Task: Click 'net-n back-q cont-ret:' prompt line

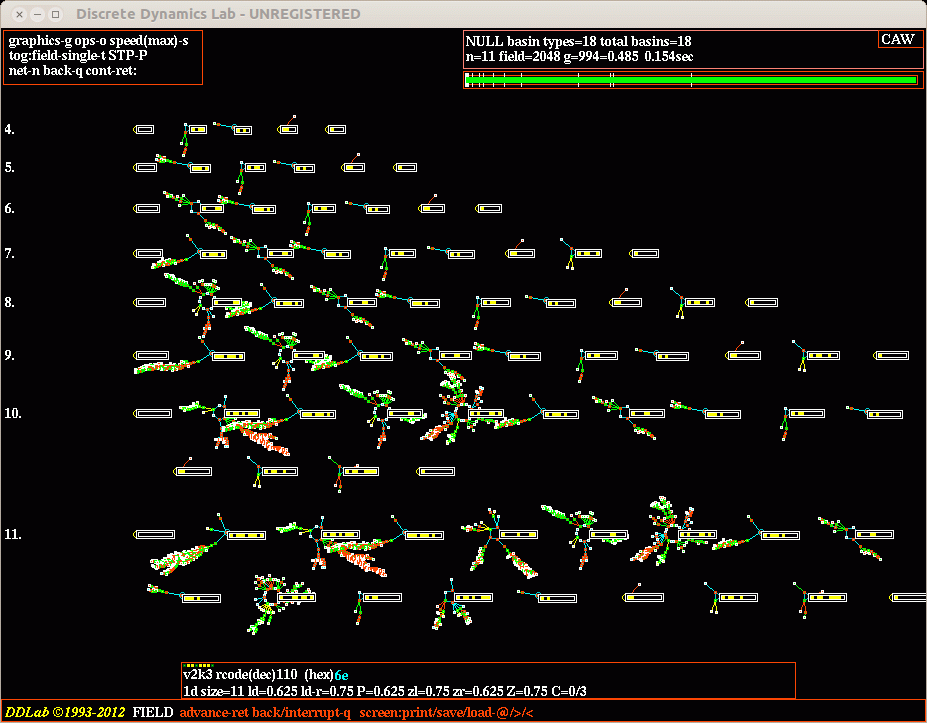Action: [x=73, y=70]
